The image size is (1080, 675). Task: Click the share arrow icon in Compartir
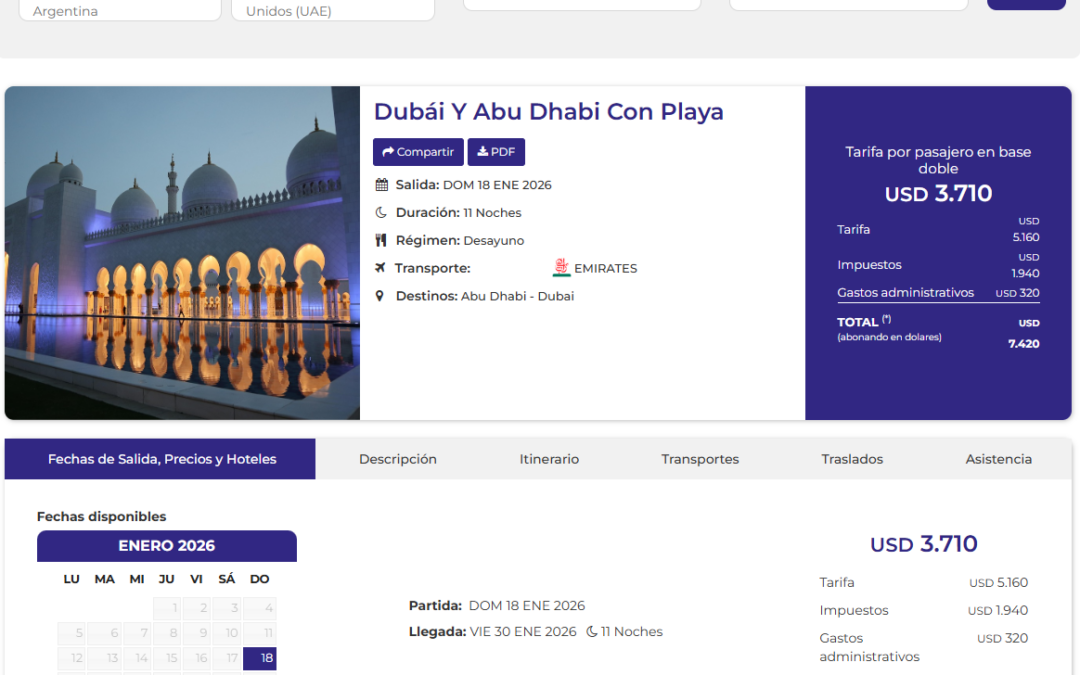click(388, 152)
